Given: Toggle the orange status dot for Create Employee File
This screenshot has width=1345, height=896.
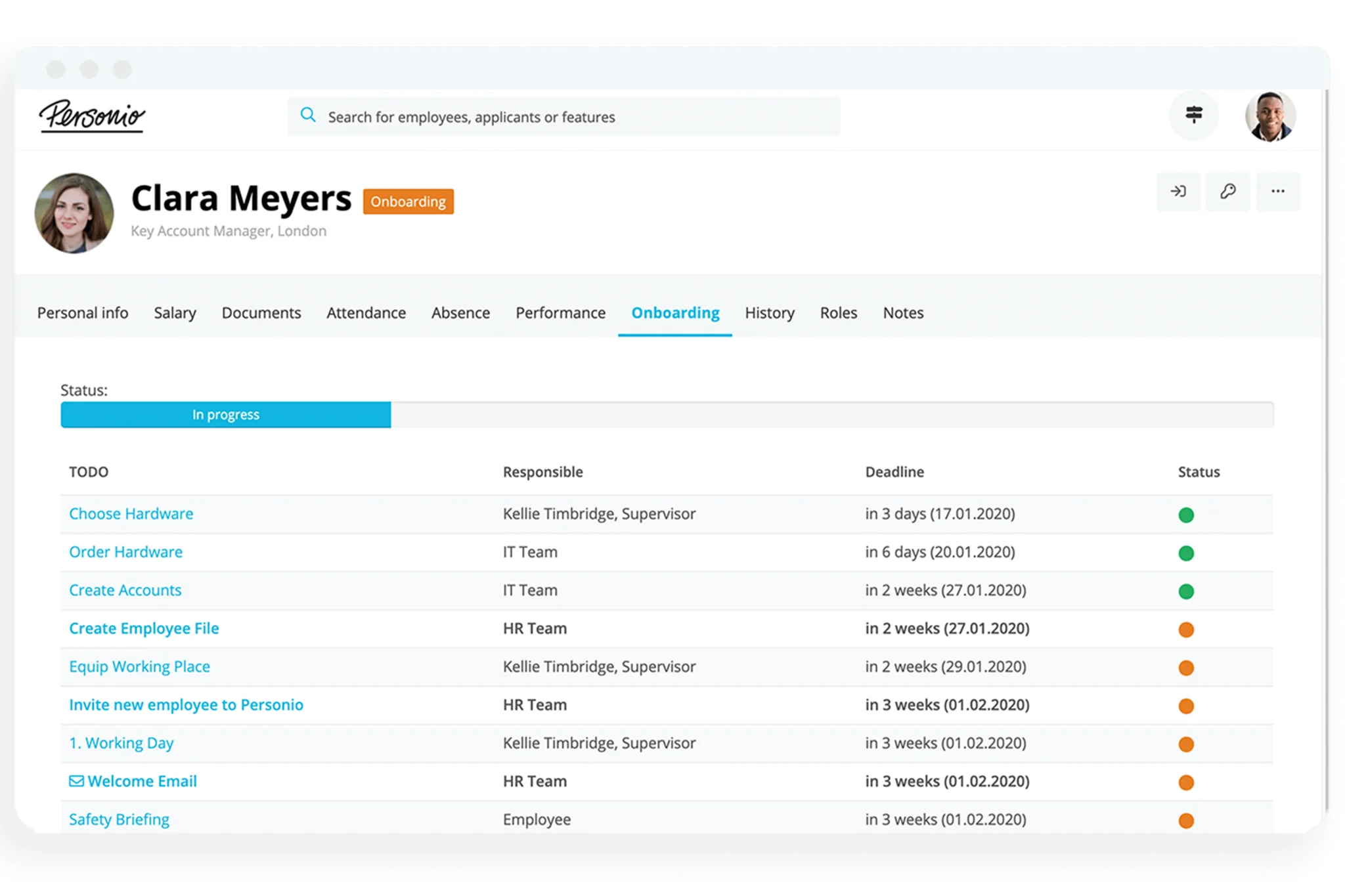Looking at the screenshot, I should tap(1188, 629).
